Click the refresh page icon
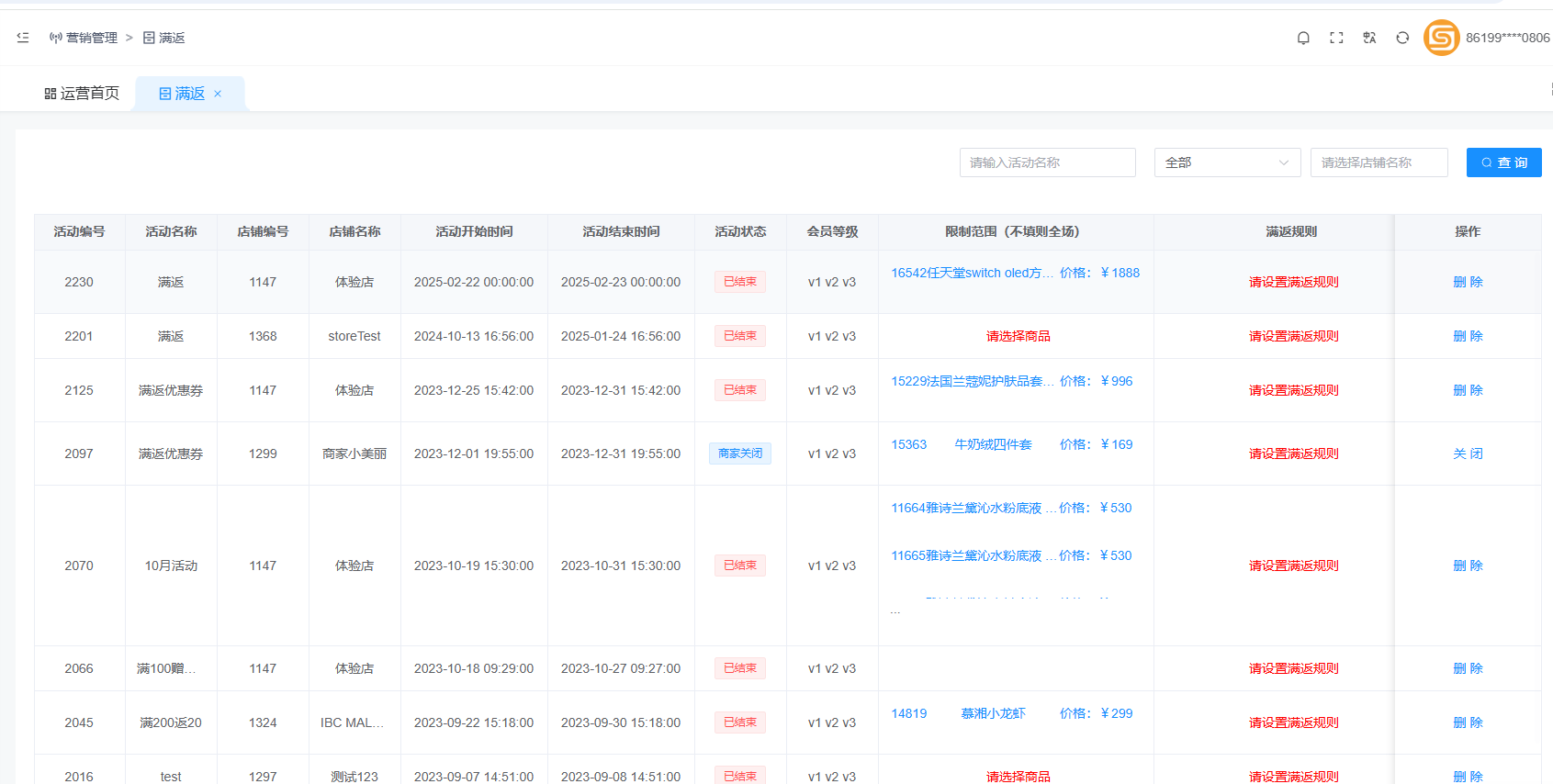The width and height of the screenshot is (1553, 784). click(1402, 38)
